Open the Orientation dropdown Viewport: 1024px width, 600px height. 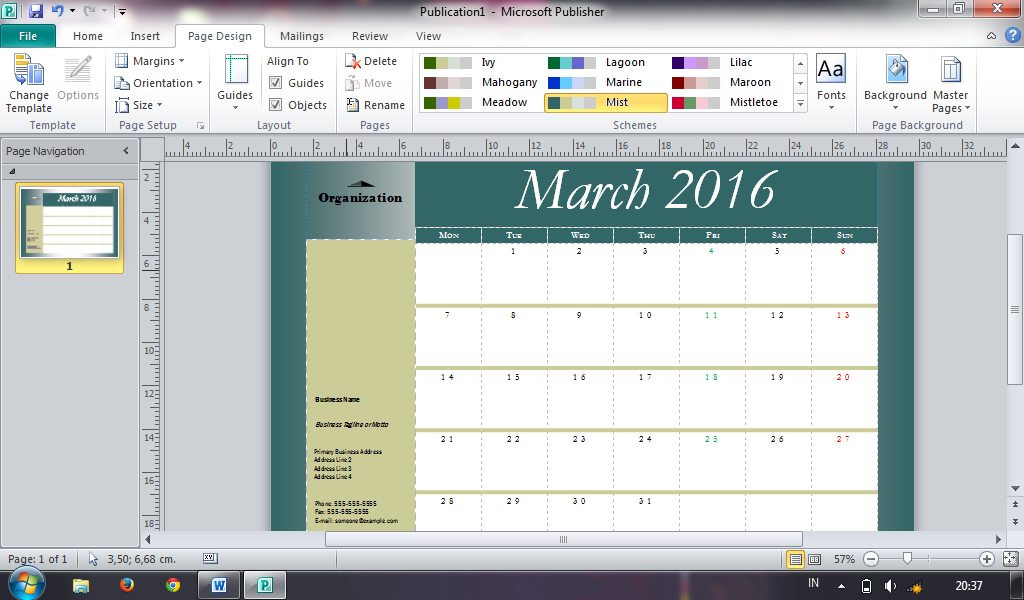click(x=158, y=82)
